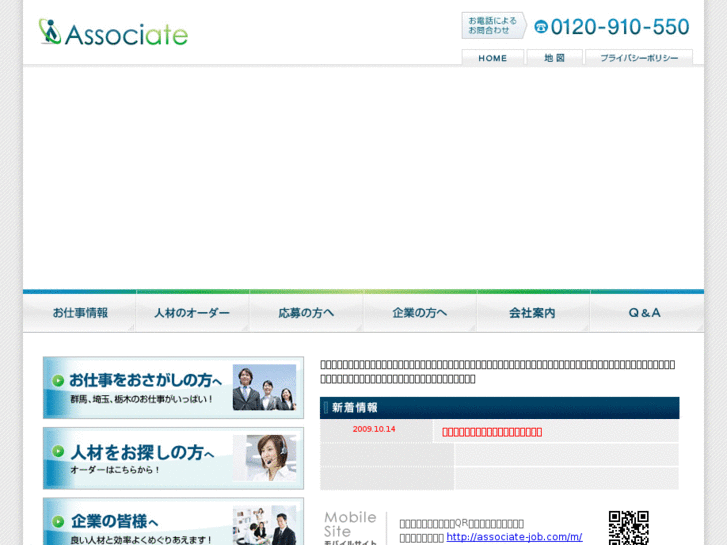
Task: Click the 人材をお探しの方へ banner
Action: [173, 458]
